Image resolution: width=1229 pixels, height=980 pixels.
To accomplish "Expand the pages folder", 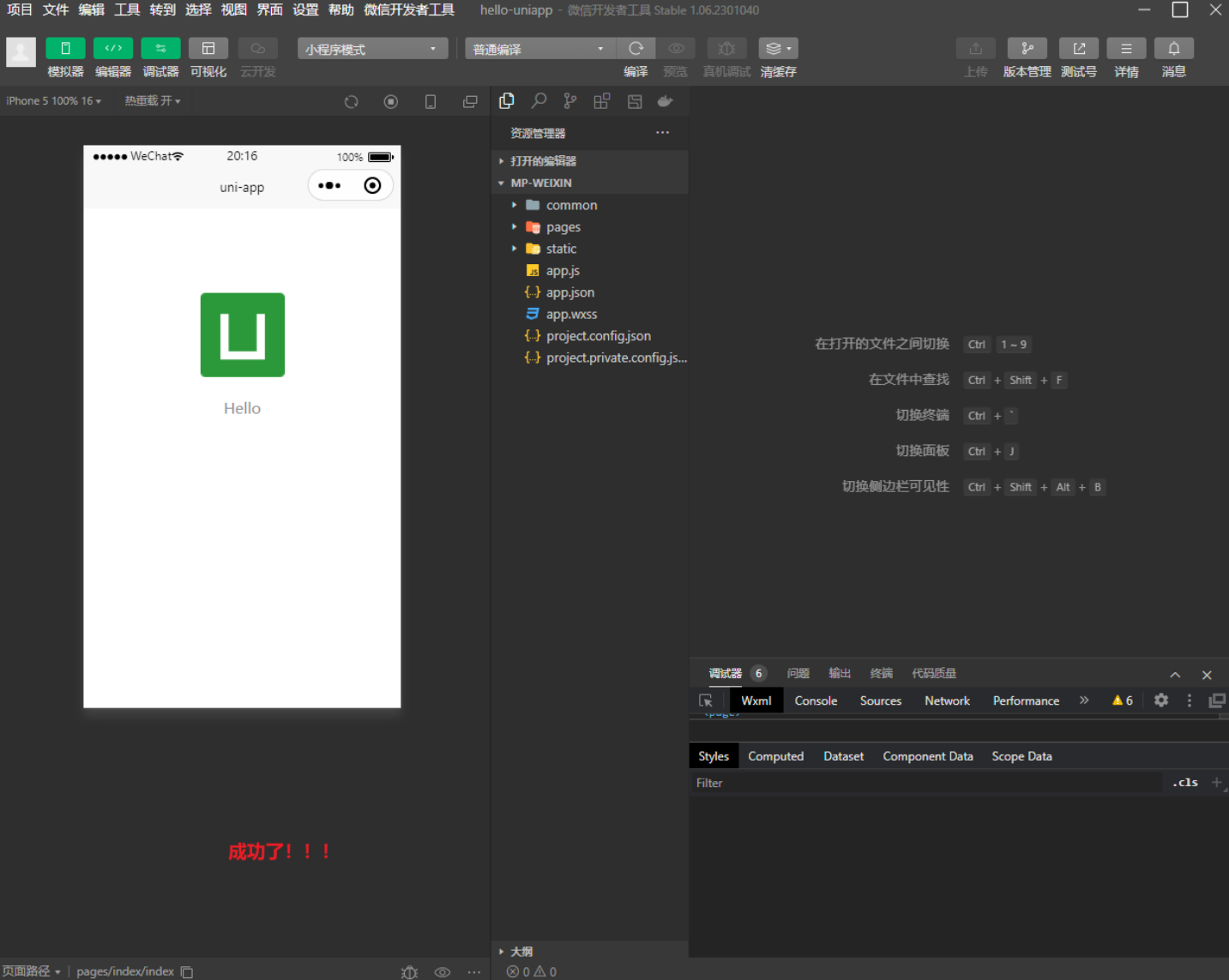I will (x=590, y=227).
